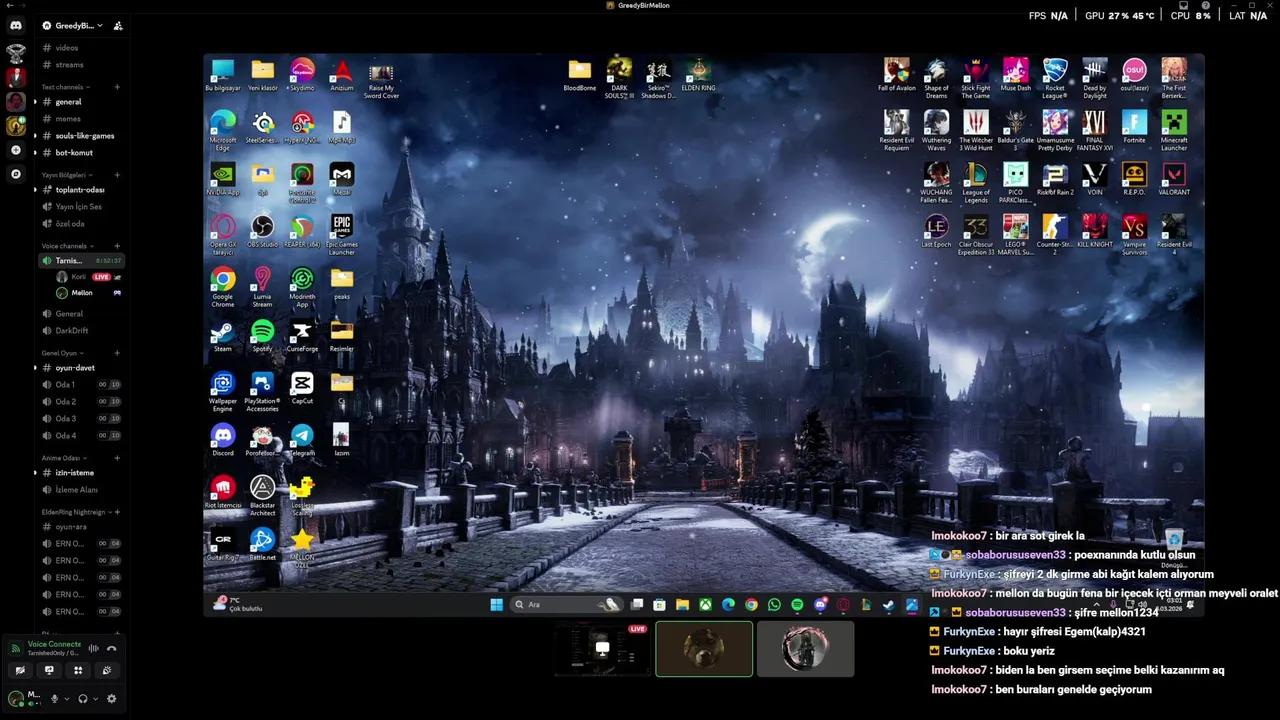This screenshot has width=1280, height=720.
Task: Open the streams channel
Action: point(80,65)
